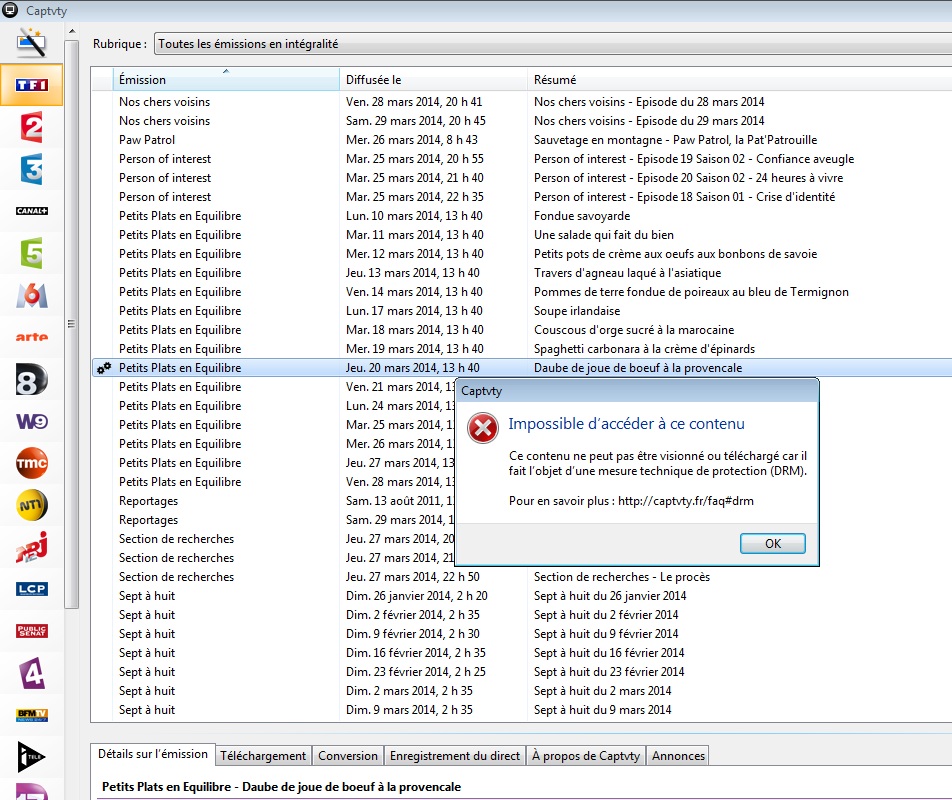Image resolution: width=952 pixels, height=800 pixels.
Task: Show the À propos de Captvty tab
Action: coord(586,756)
